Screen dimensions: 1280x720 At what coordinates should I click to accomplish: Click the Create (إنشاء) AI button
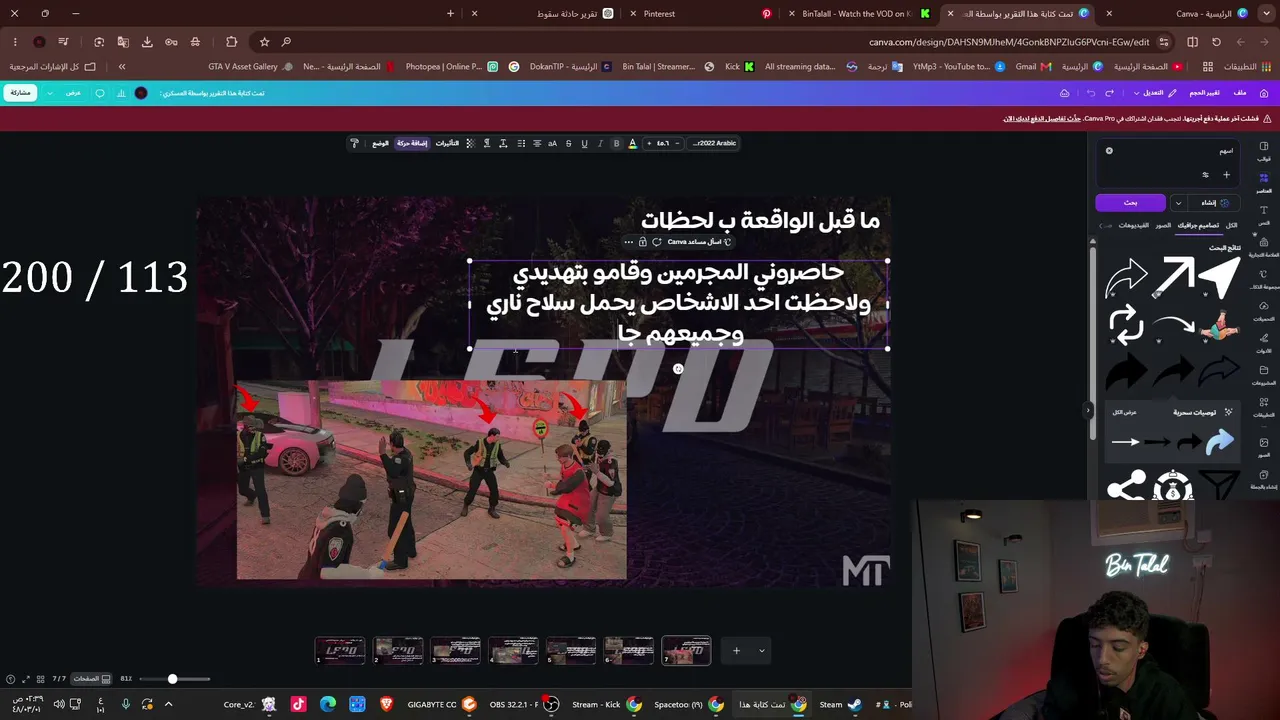click(1215, 202)
